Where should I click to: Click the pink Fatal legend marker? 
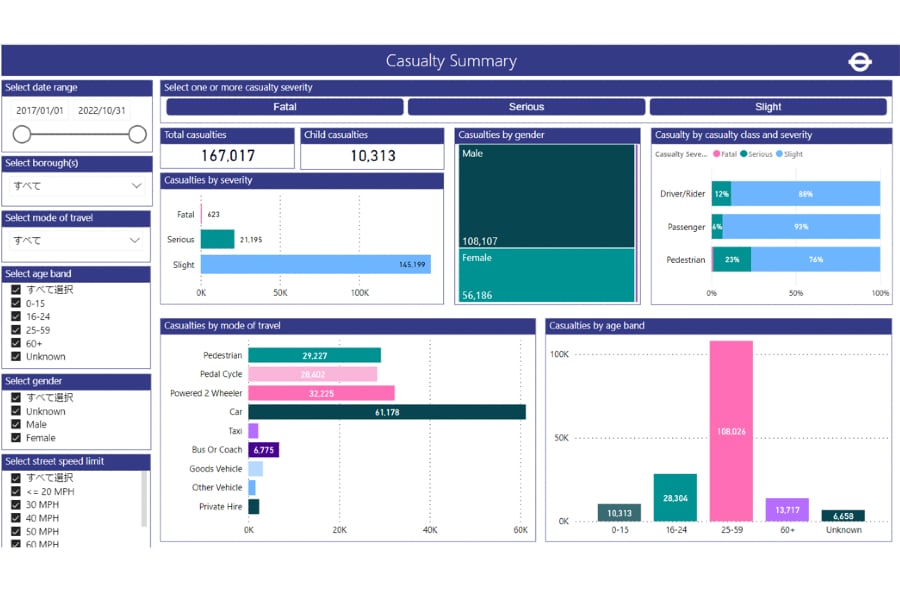pos(716,154)
